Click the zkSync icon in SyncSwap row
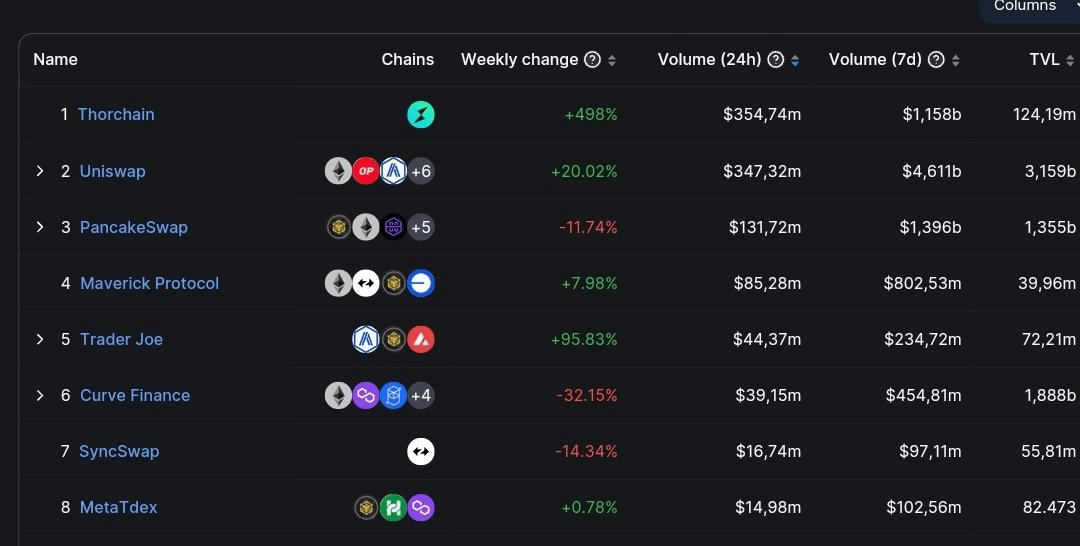The height and width of the screenshot is (546, 1080). [421, 452]
